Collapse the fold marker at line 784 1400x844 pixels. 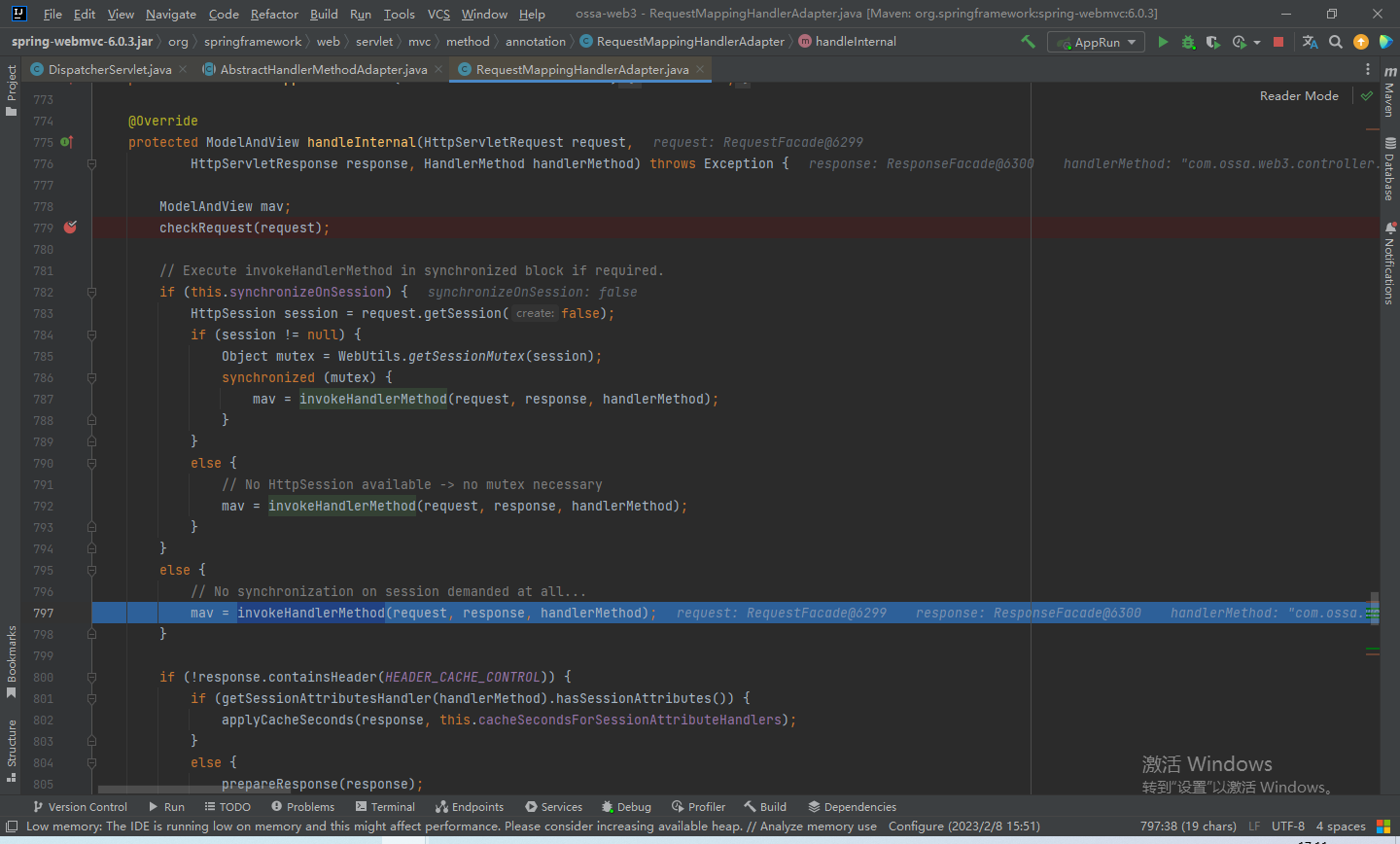[91, 334]
